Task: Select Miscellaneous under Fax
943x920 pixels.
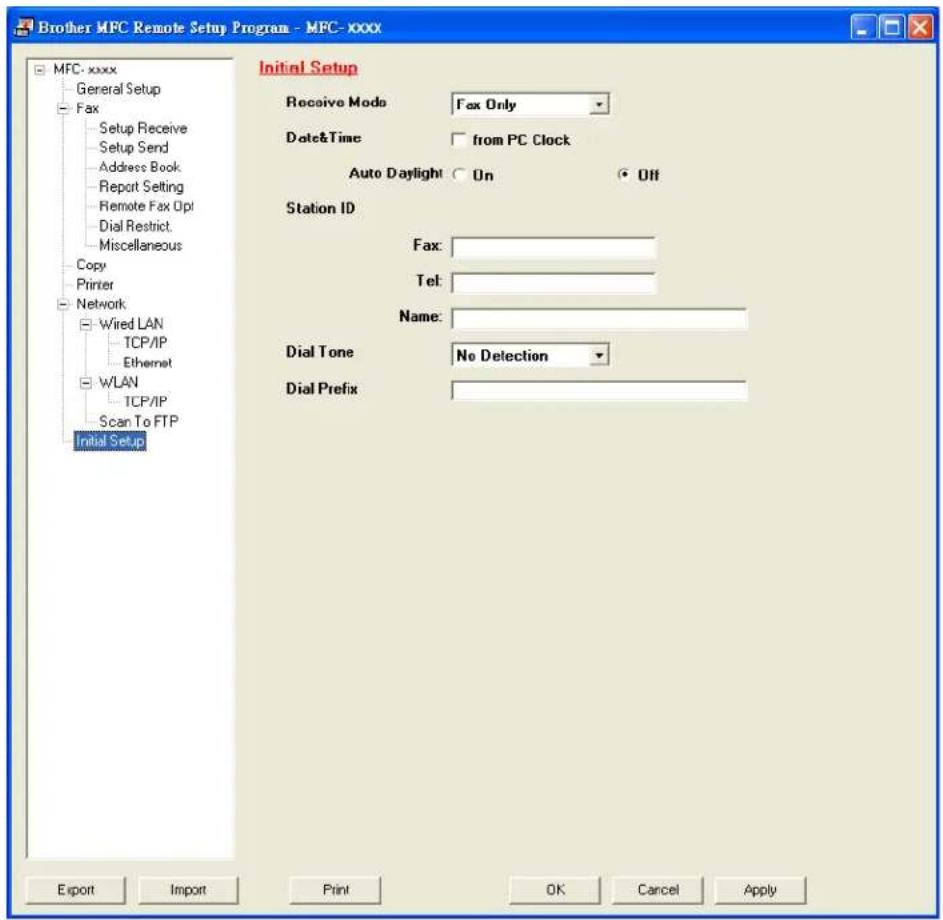Action: pyautogui.click(x=140, y=245)
